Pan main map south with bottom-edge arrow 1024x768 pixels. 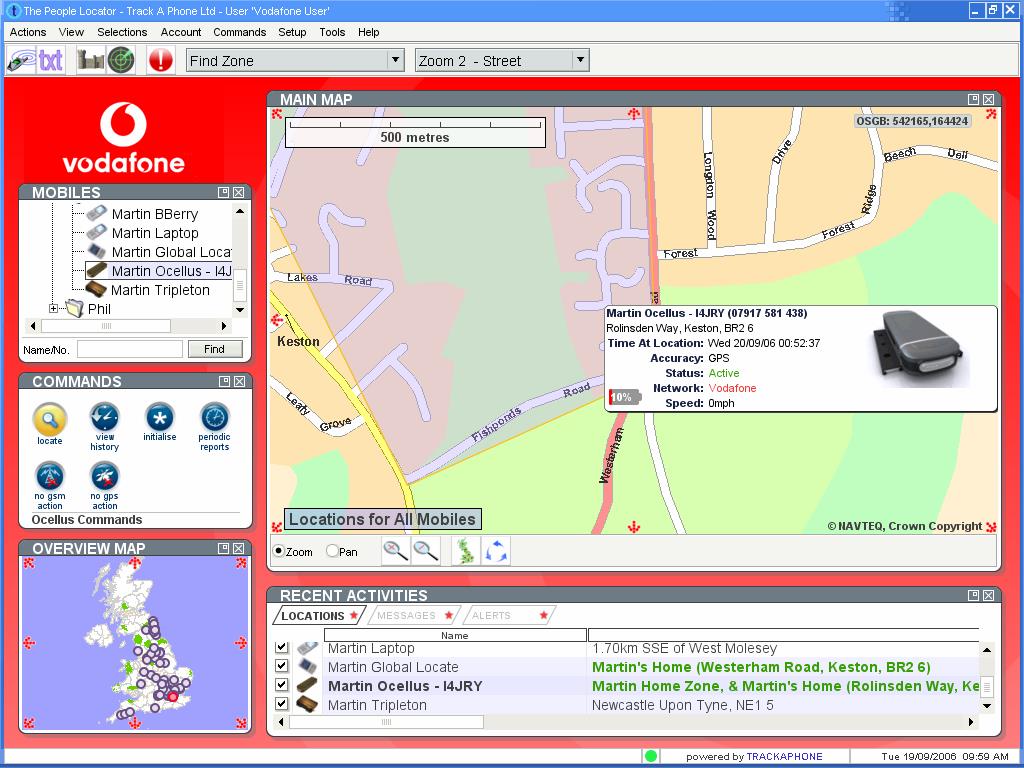click(x=633, y=526)
